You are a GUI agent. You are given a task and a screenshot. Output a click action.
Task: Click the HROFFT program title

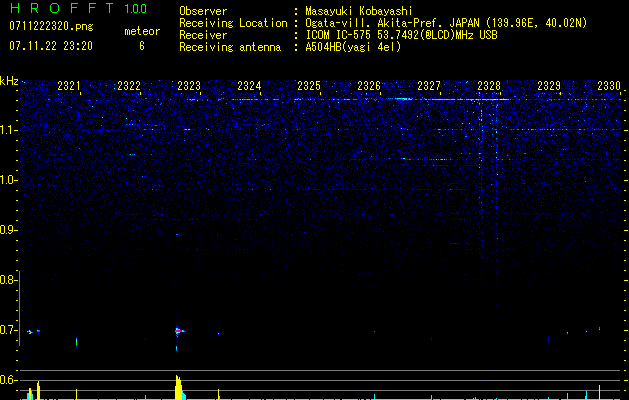pos(63,8)
